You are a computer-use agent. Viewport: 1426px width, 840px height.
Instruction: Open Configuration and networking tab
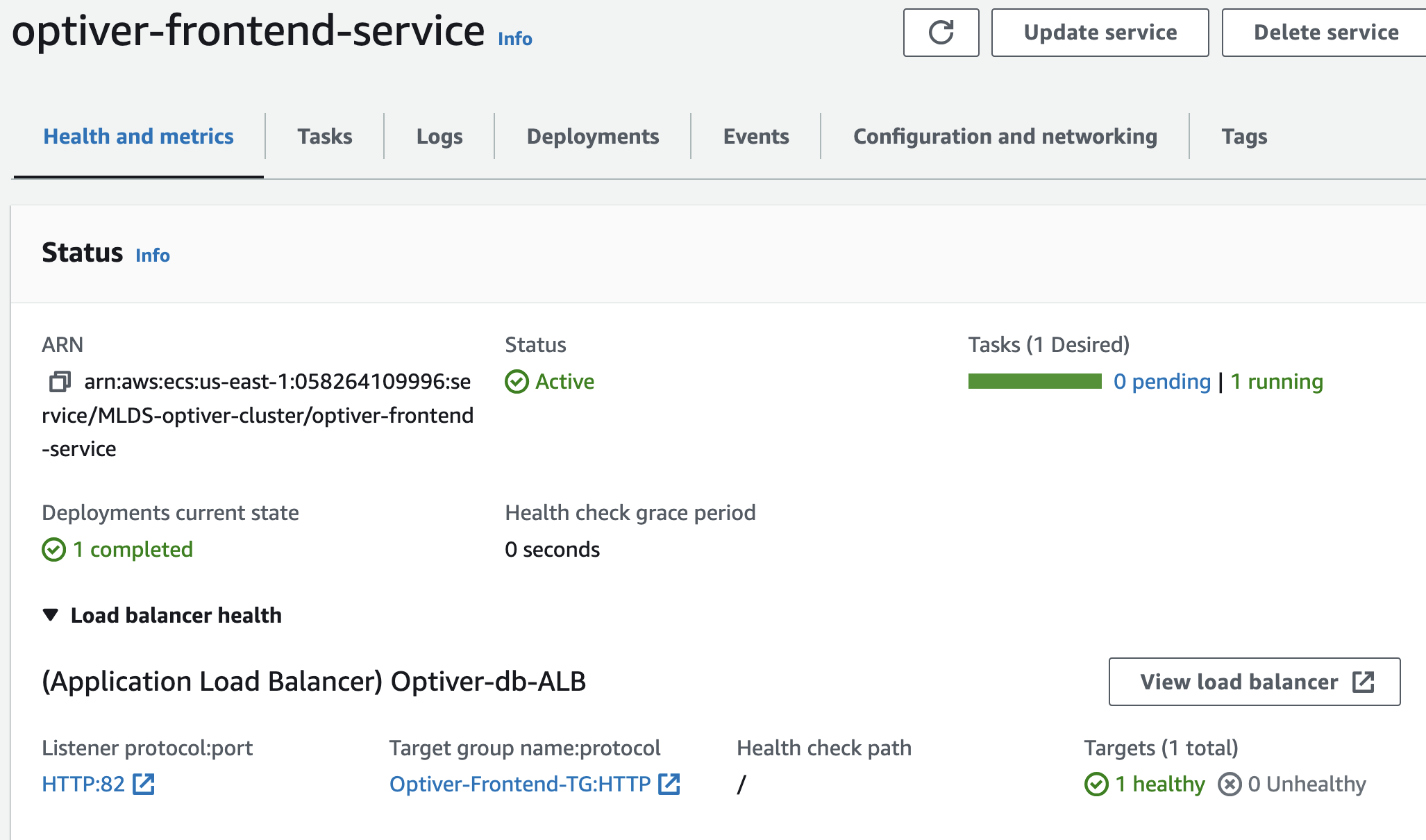pyautogui.click(x=1005, y=136)
